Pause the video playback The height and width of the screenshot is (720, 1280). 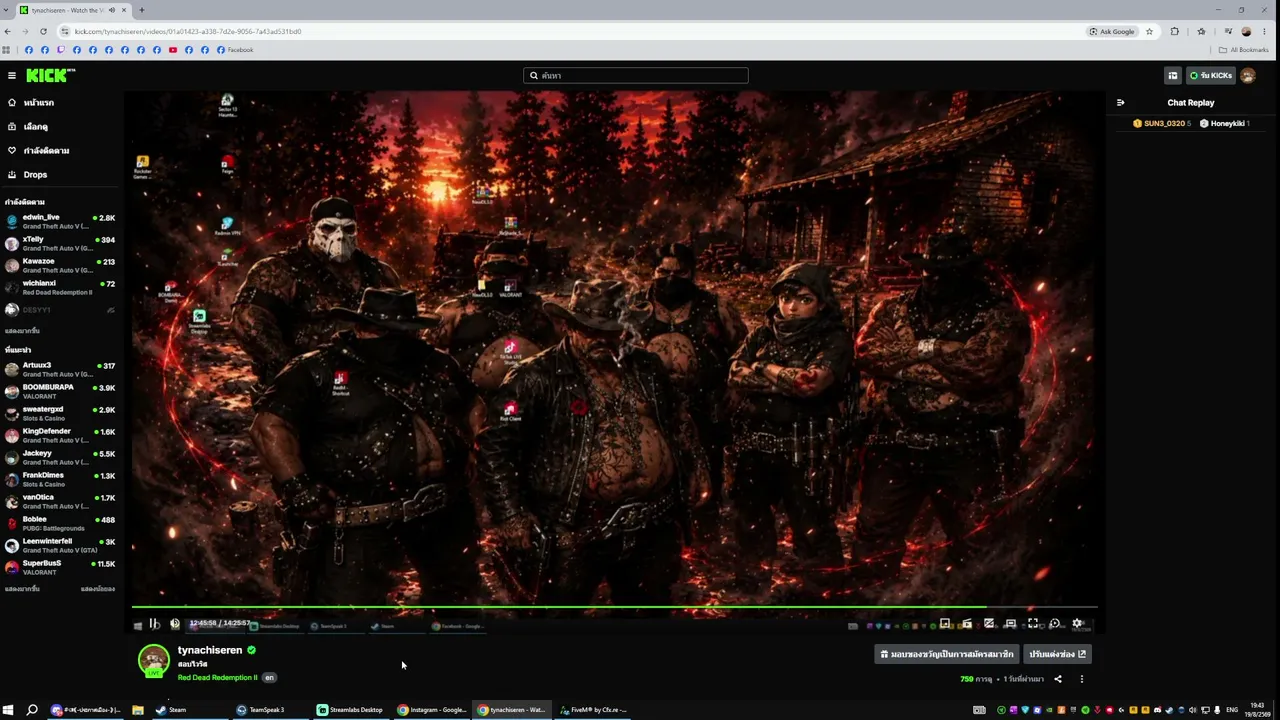(x=154, y=624)
